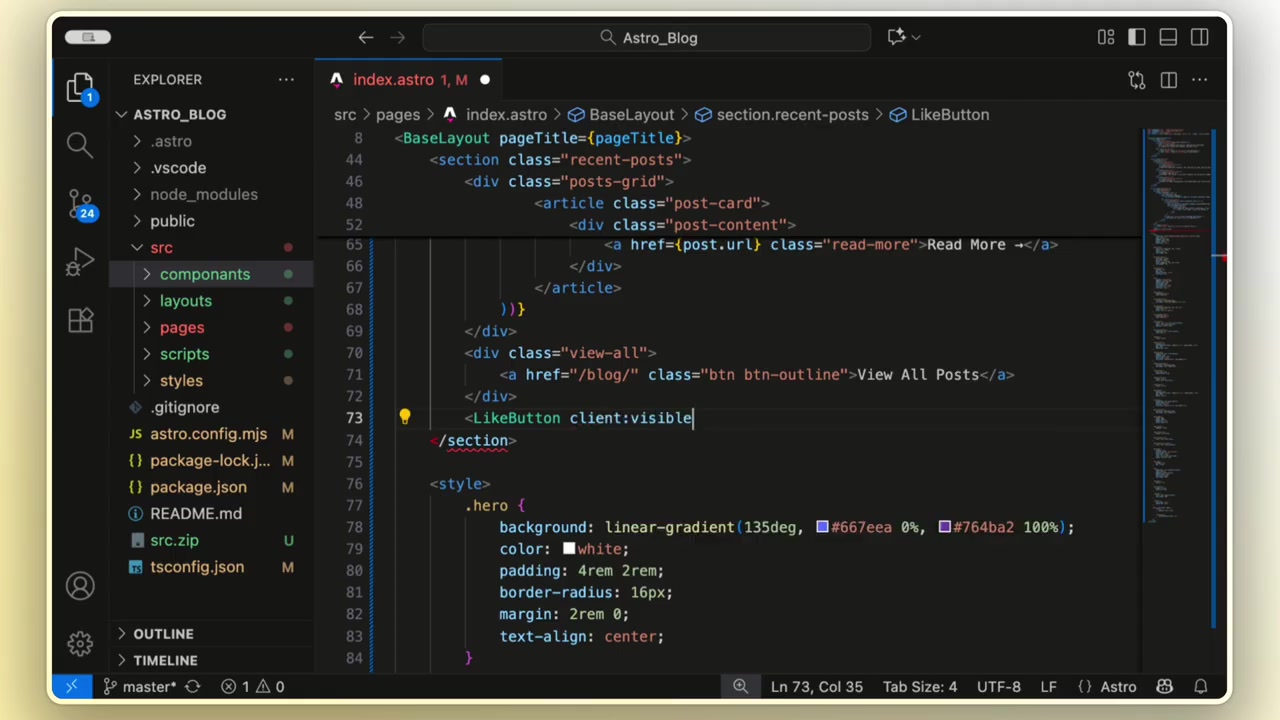Click the Open Changes icon above the editor

1137,80
